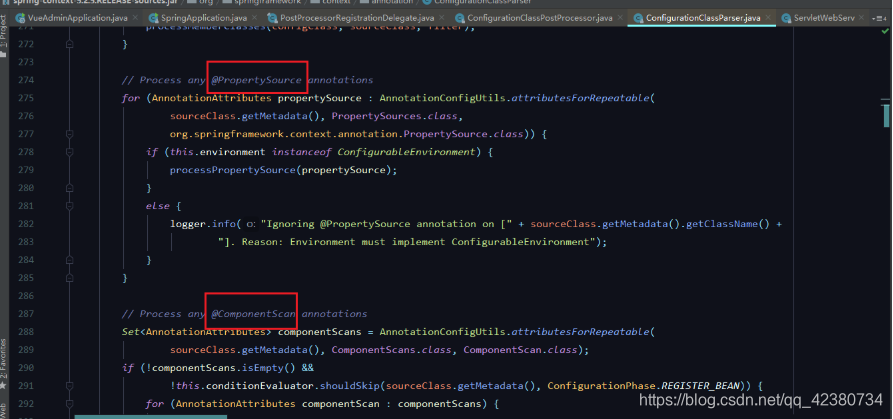
Task: Collapse the else block at line 281
Action: coord(69,206)
